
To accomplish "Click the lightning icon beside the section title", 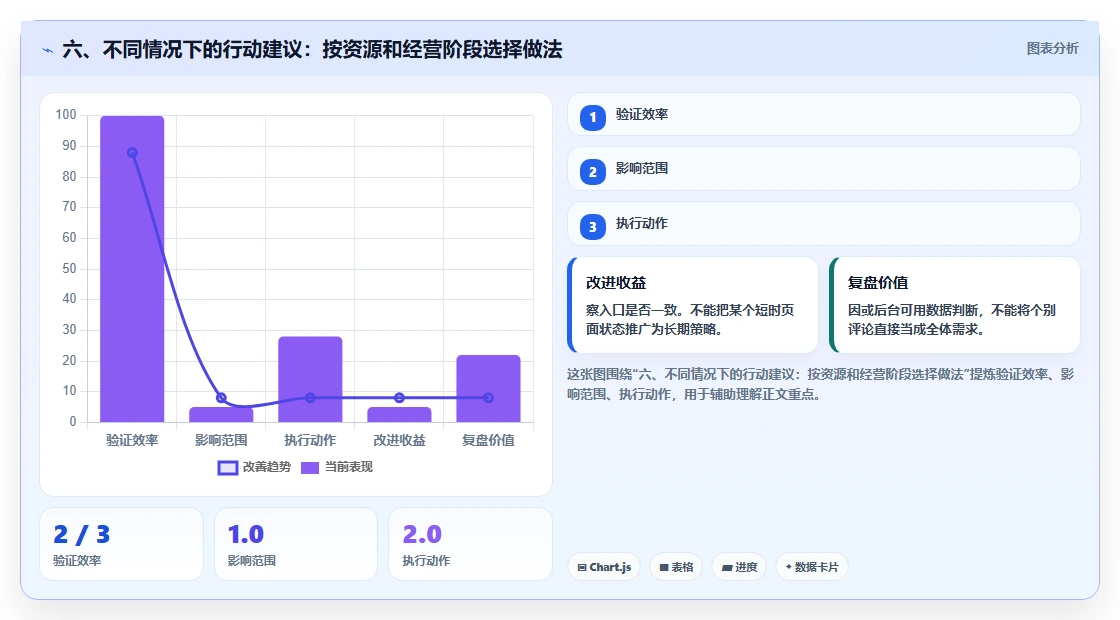I will tap(48, 50).
